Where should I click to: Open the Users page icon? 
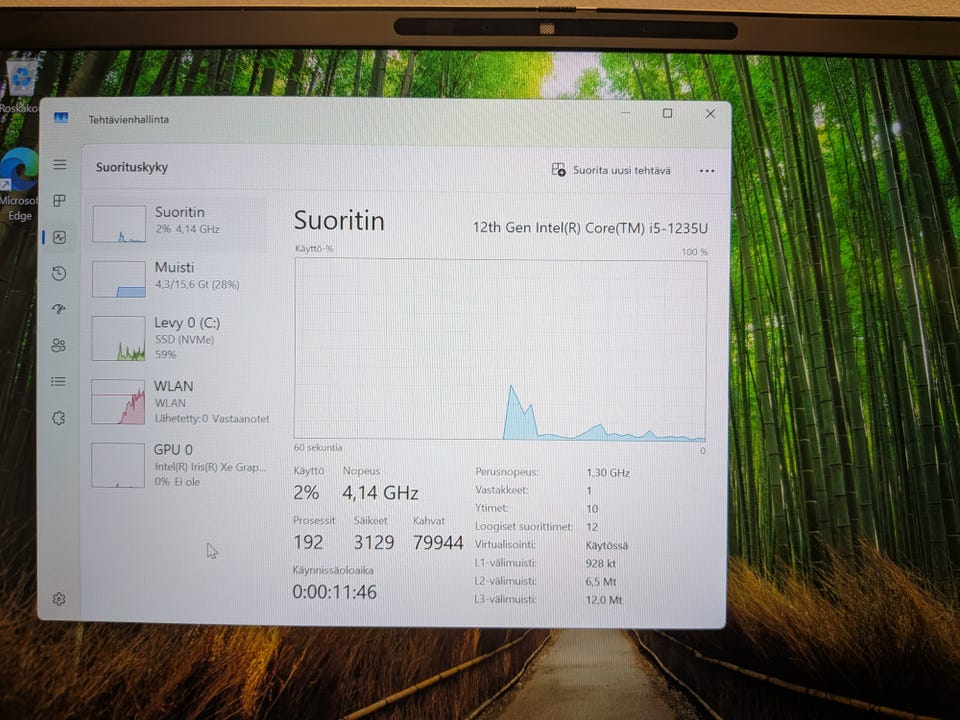tap(59, 345)
